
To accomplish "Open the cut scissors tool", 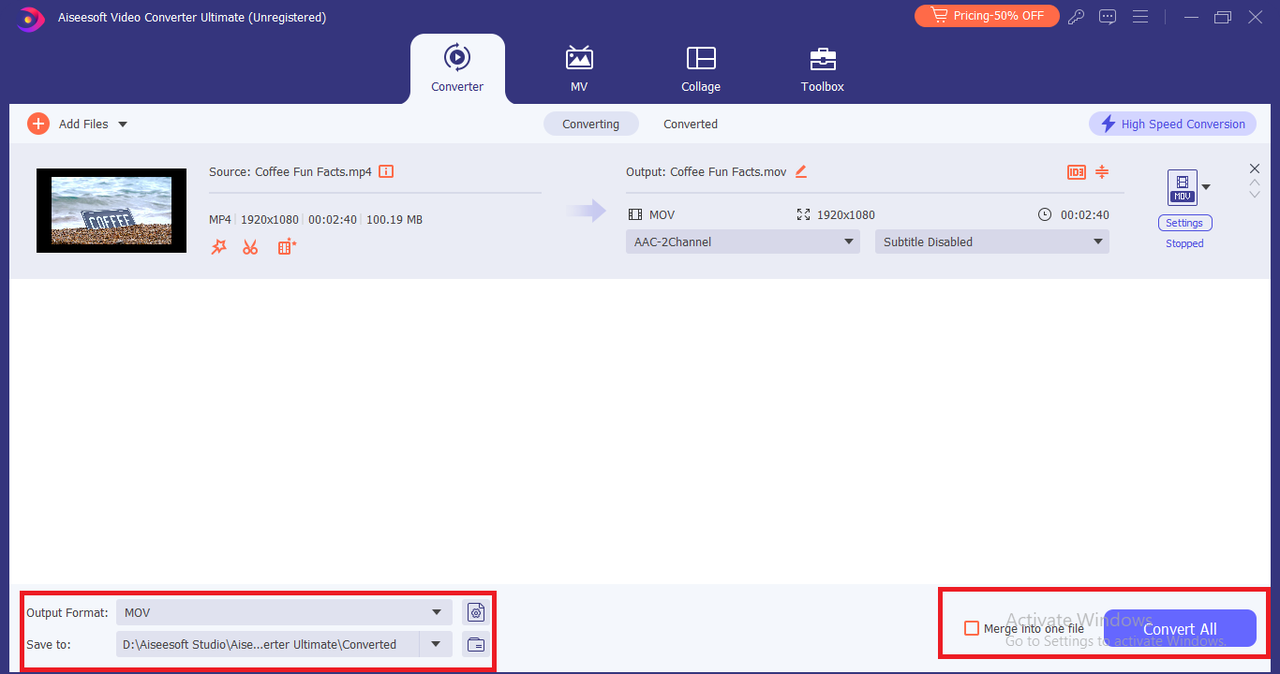I will [x=250, y=246].
